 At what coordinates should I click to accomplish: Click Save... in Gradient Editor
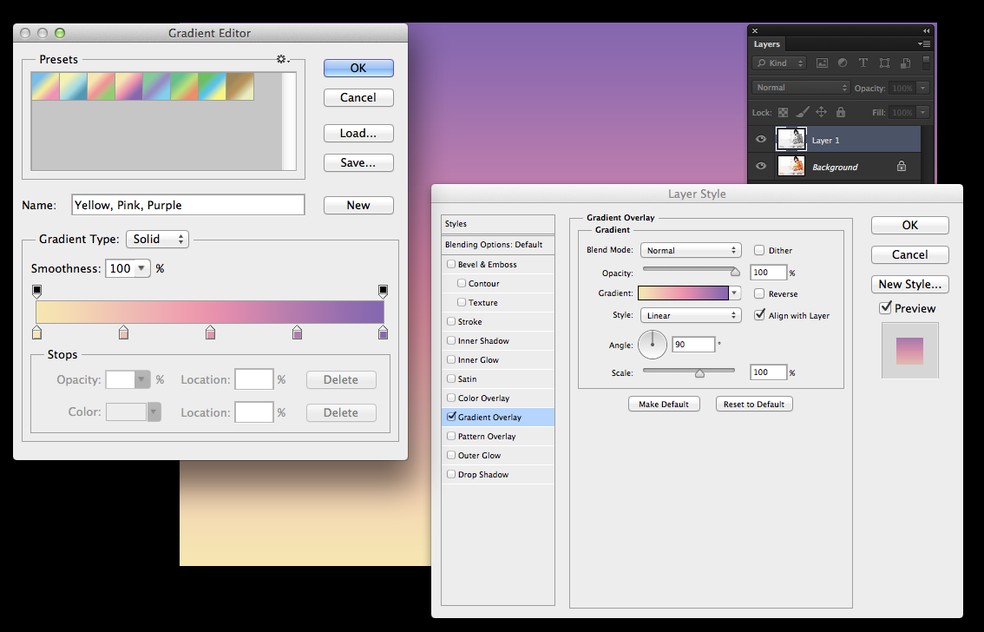(358, 163)
